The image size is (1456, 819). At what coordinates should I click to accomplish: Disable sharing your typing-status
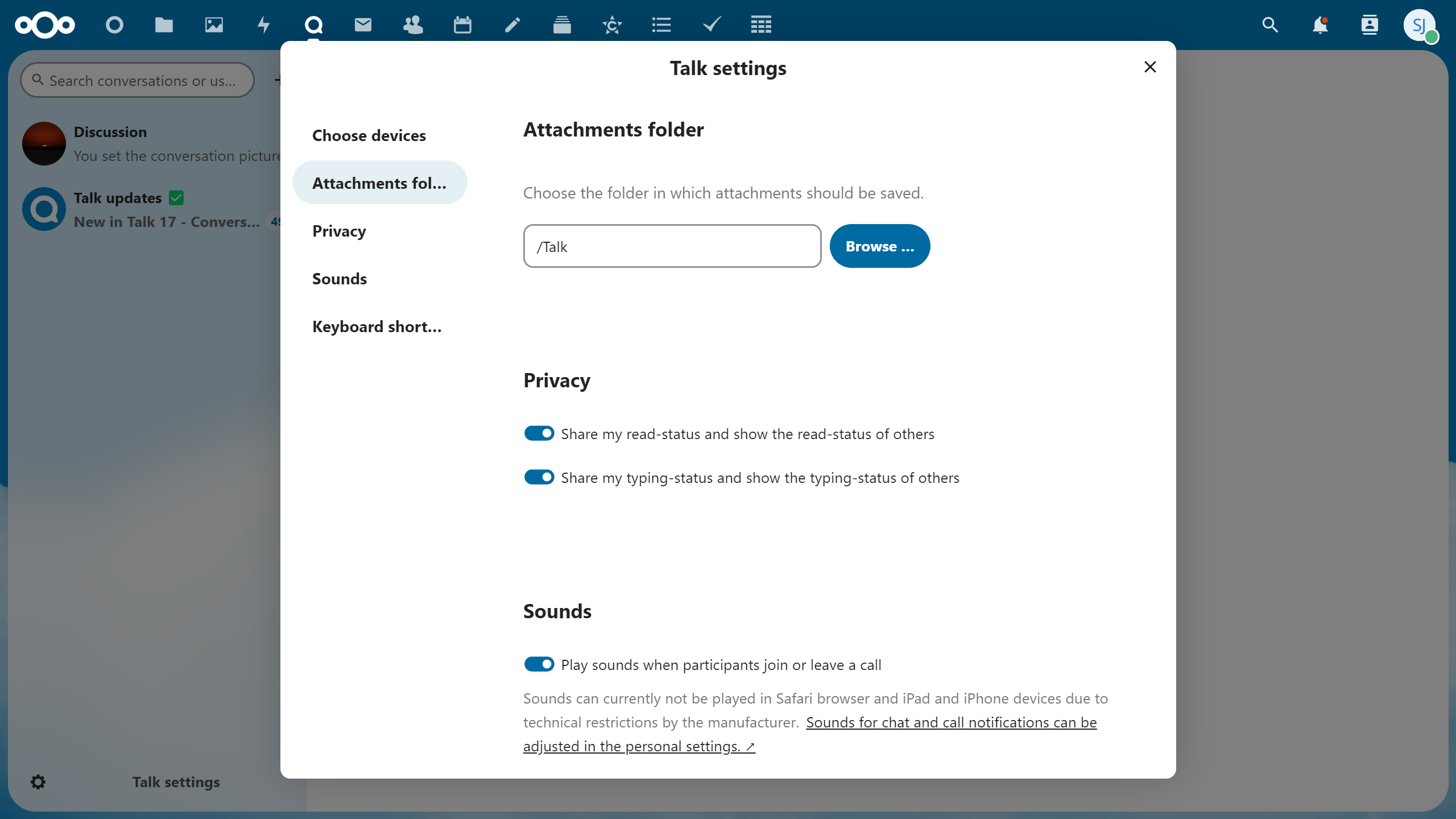539,477
